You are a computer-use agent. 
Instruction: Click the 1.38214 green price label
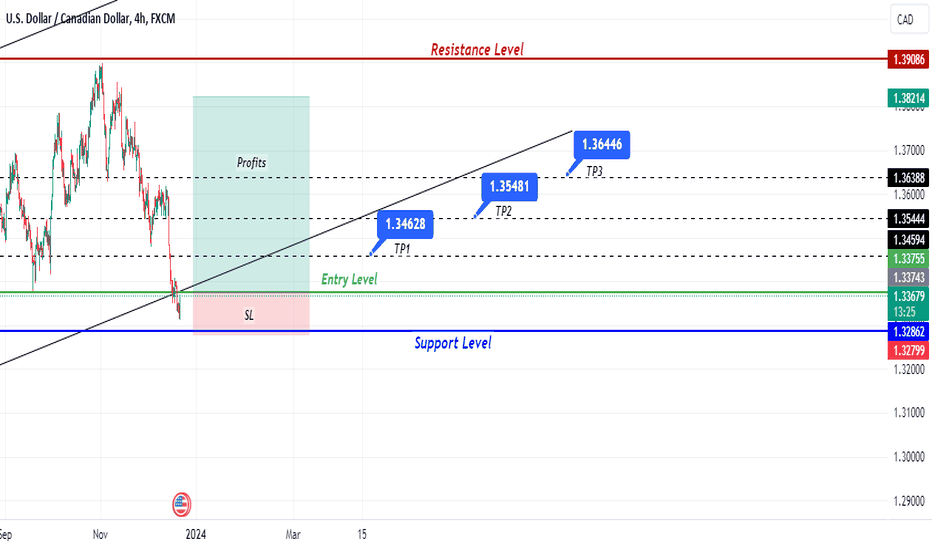tap(908, 98)
